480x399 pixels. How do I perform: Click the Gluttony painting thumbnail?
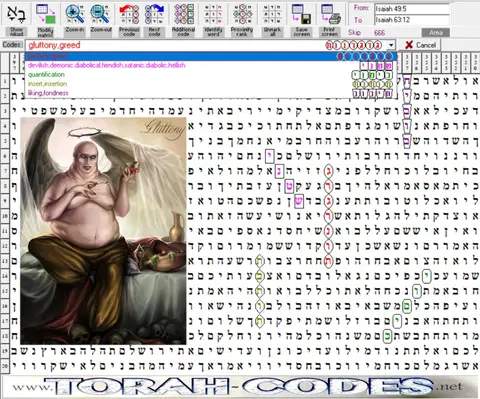103,231
